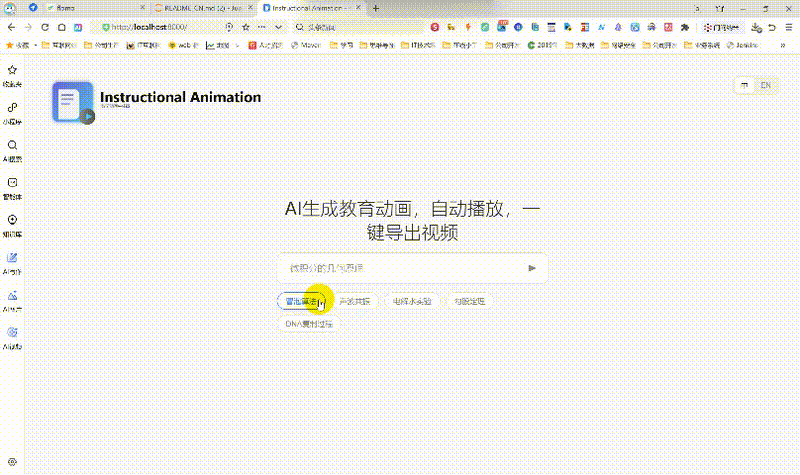Click the browser home icon

click(x=62, y=27)
